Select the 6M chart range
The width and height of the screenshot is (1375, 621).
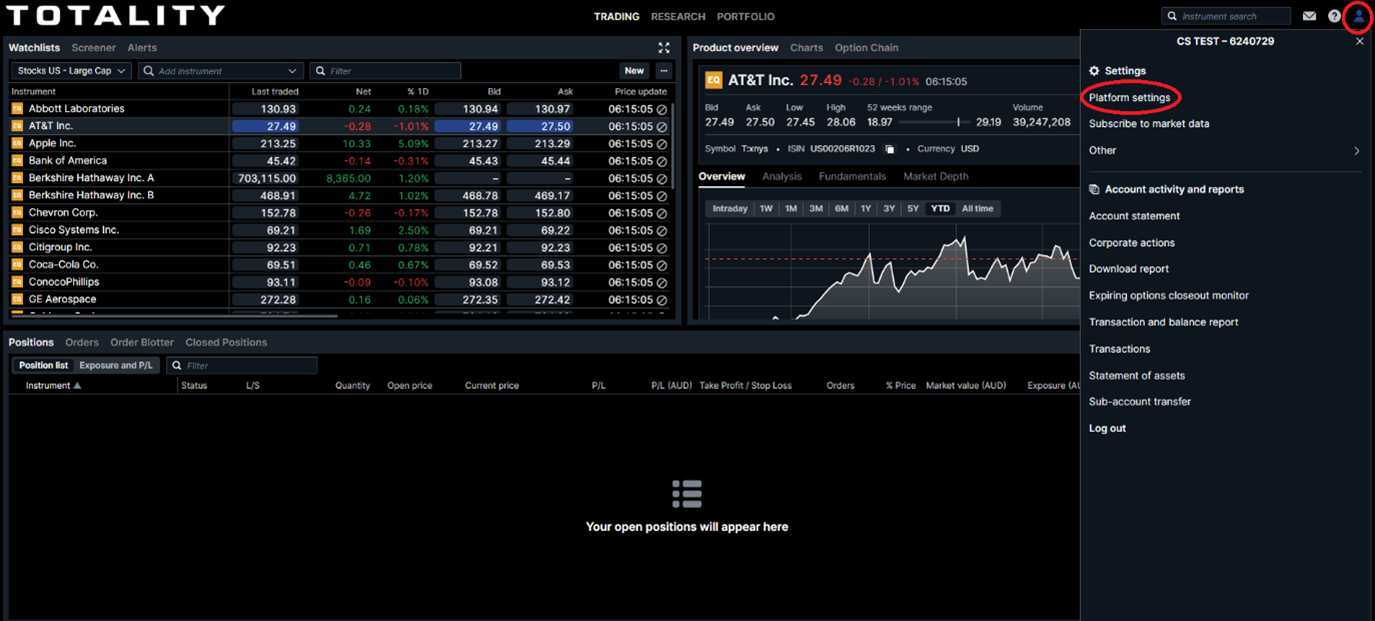pos(841,209)
